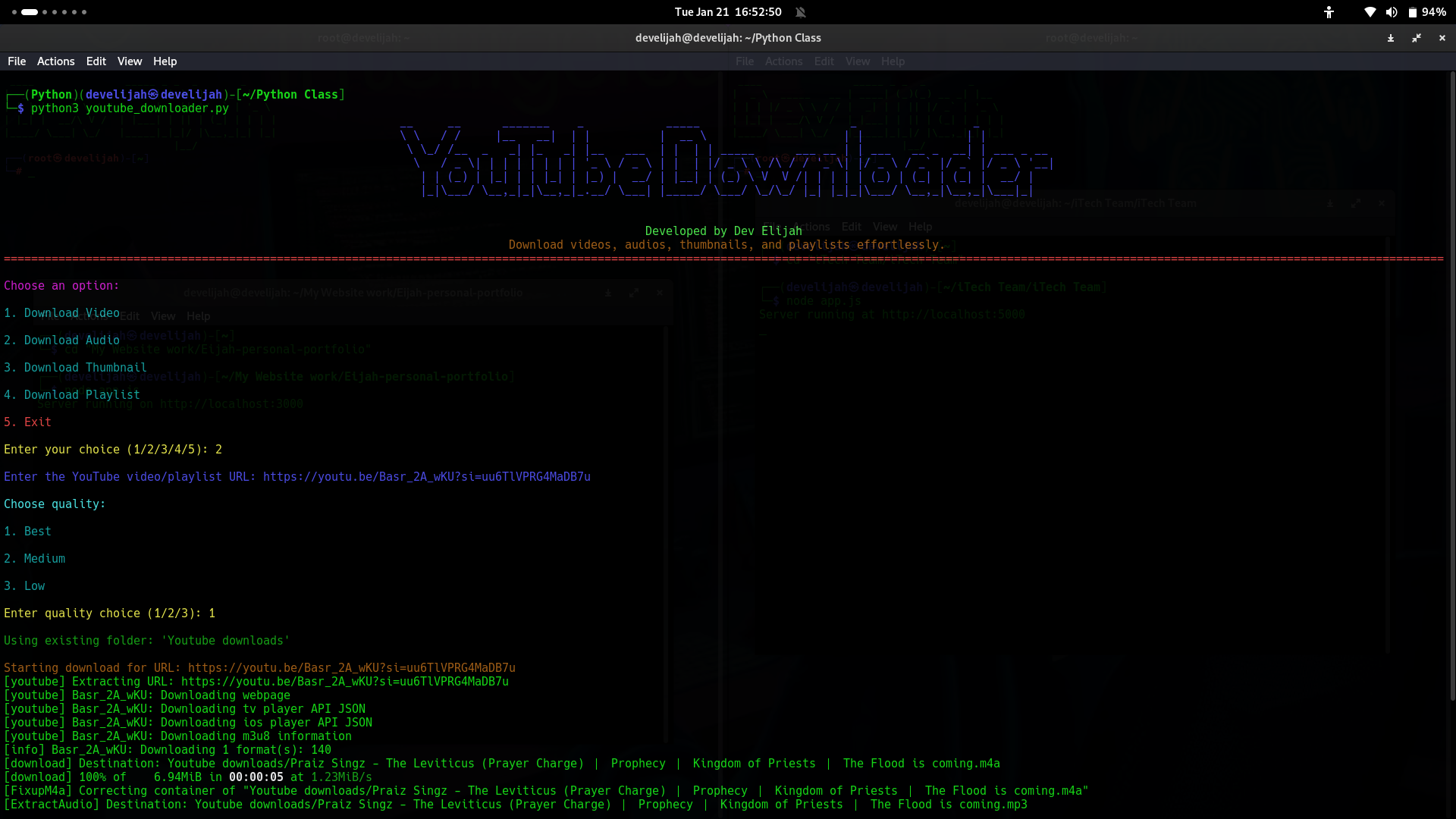This screenshot has width=1456, height=819.
Task: Click the 'Download videos, audios, thumbnails' tagline
Action: pyautogui.click(x=727, y=245)
